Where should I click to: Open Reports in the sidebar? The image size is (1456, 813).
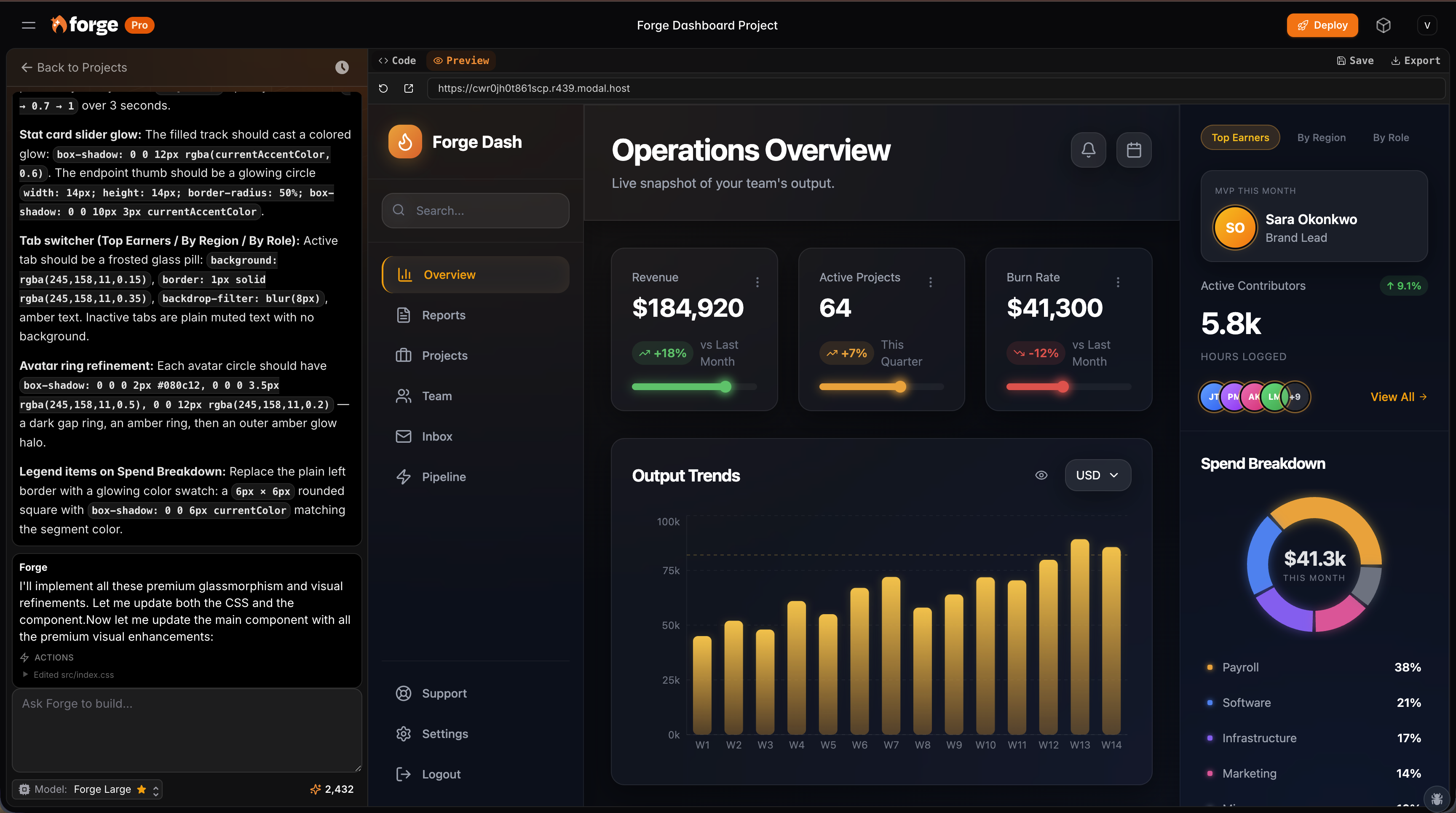pyautogui.click(x=443, y=315)
